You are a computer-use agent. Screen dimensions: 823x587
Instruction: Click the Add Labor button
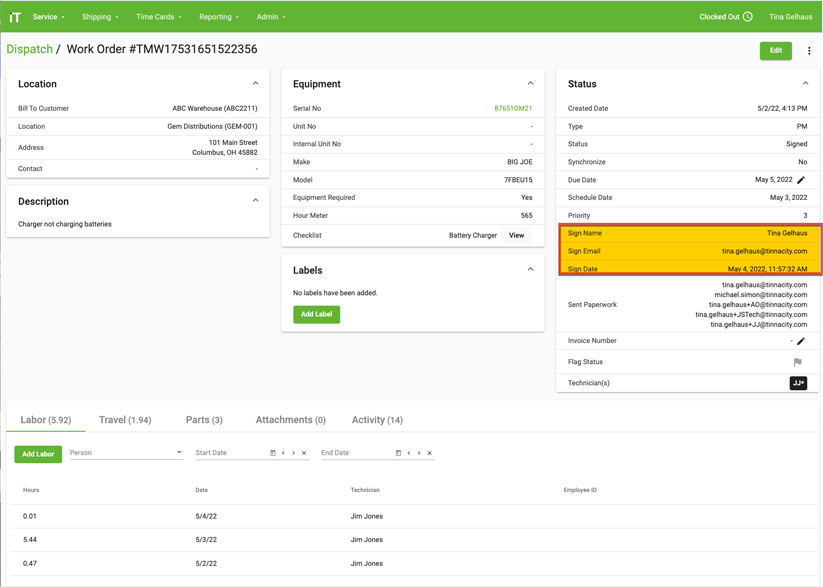(x=37, y=453)
